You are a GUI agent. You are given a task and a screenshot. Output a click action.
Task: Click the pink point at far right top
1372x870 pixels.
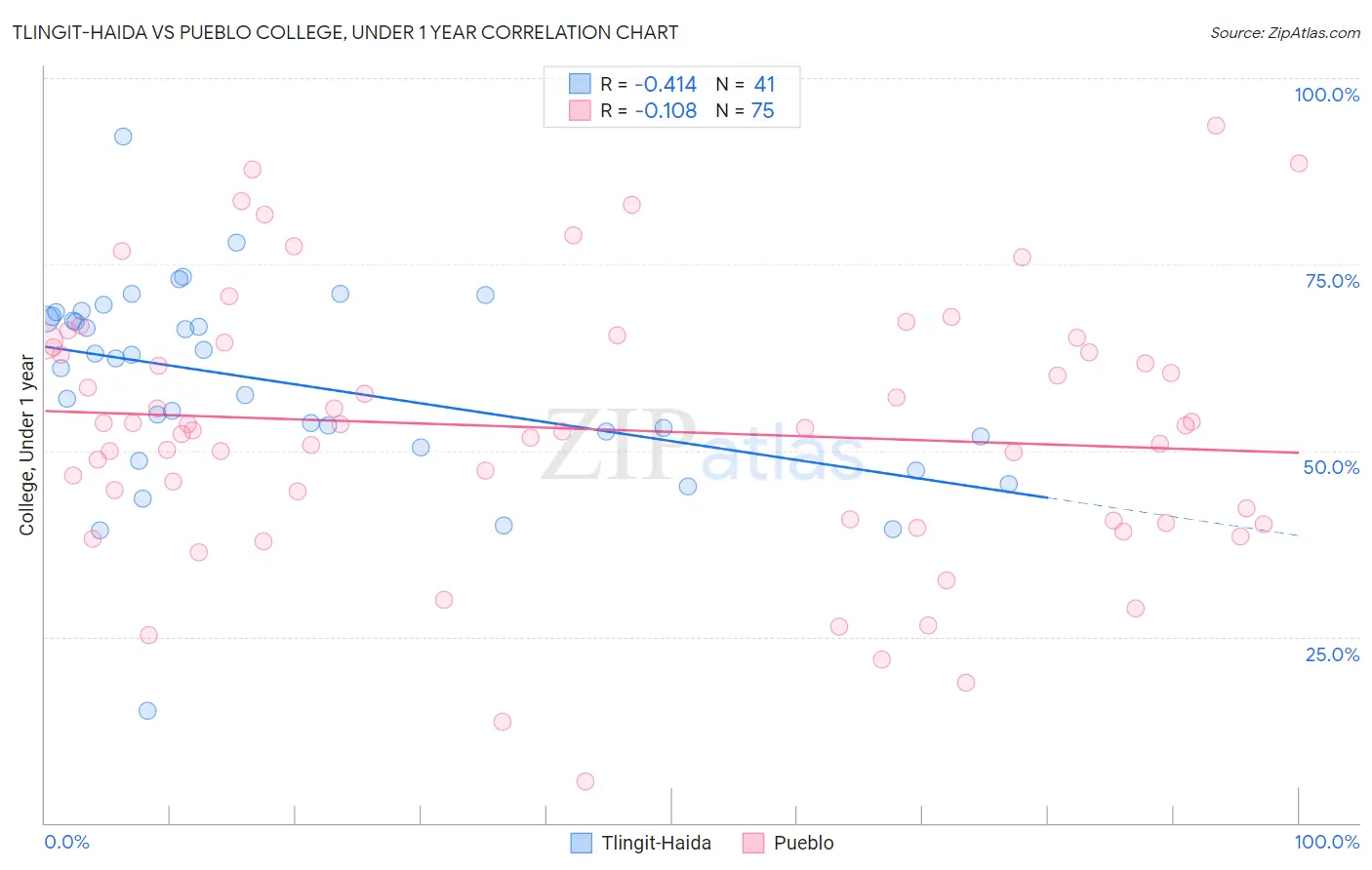click(1299, 163)
